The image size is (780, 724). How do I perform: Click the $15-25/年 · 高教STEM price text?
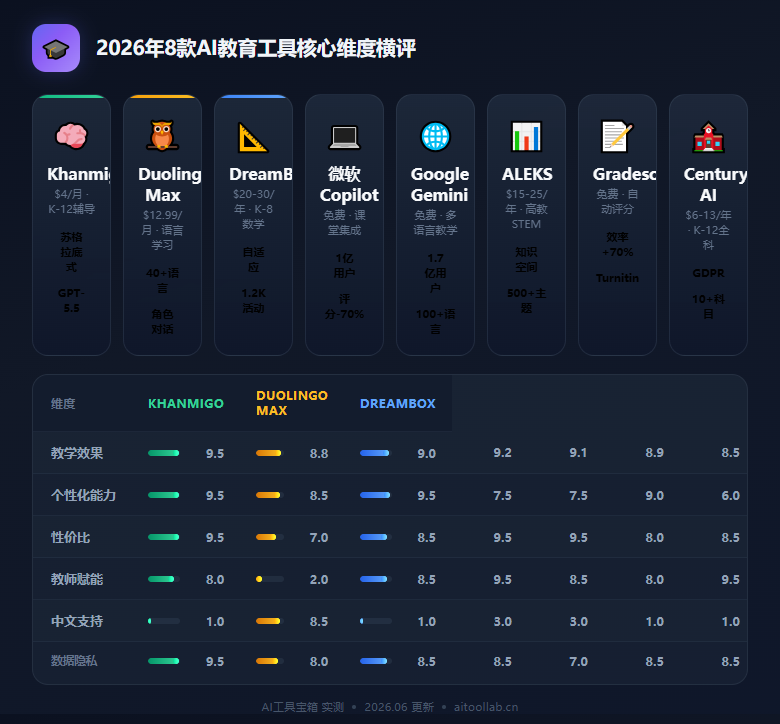pyautogui.click(x=526, y=209)
